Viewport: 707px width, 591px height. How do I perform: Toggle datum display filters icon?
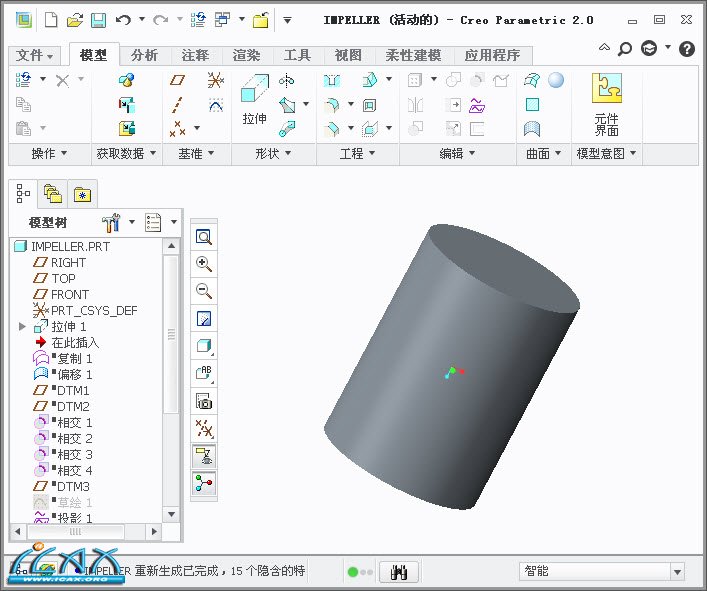point(204,429)
